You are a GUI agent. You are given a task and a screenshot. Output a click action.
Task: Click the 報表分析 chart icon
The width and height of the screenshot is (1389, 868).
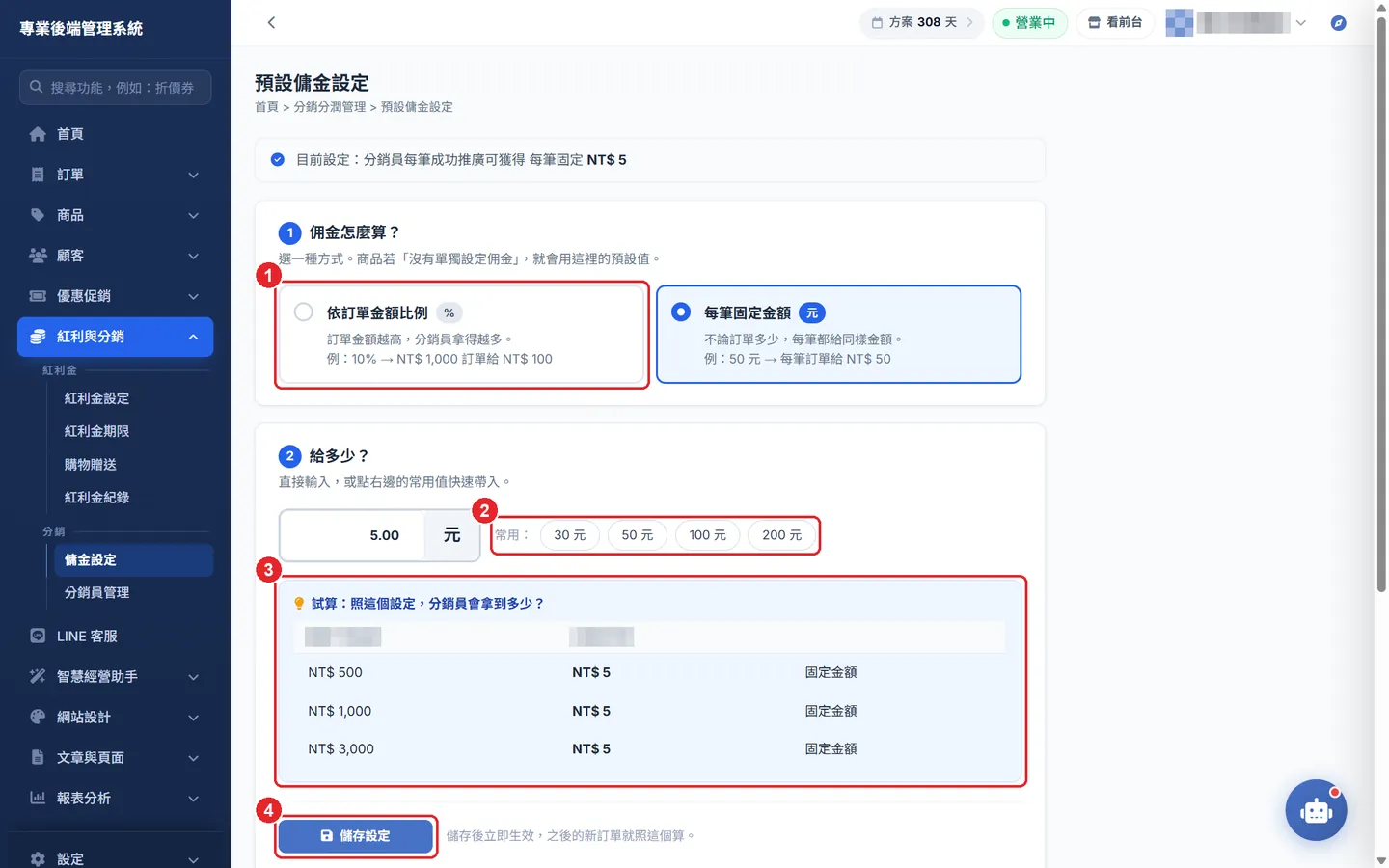pyautogui.click(x=38, y=798)
